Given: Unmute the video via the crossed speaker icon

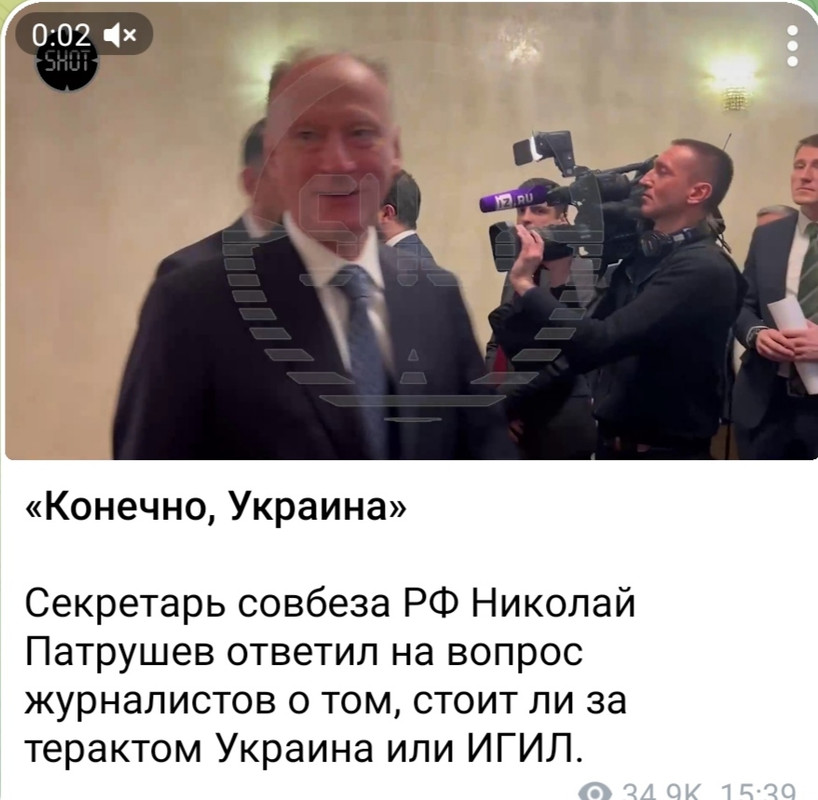Looking at the screenshot, I should tap(121, 35).
